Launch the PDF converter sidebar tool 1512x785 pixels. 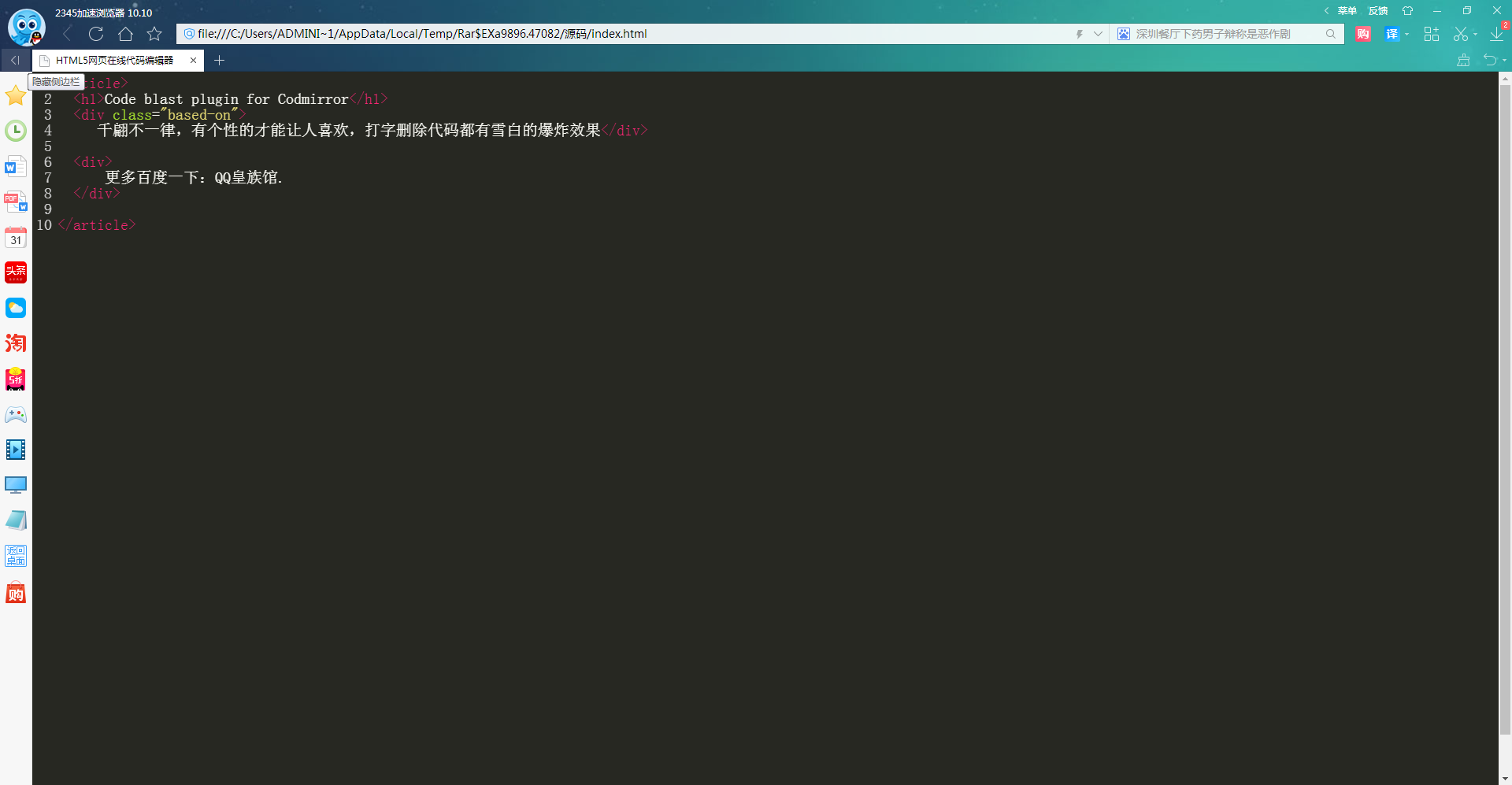(x=16, y=202)
